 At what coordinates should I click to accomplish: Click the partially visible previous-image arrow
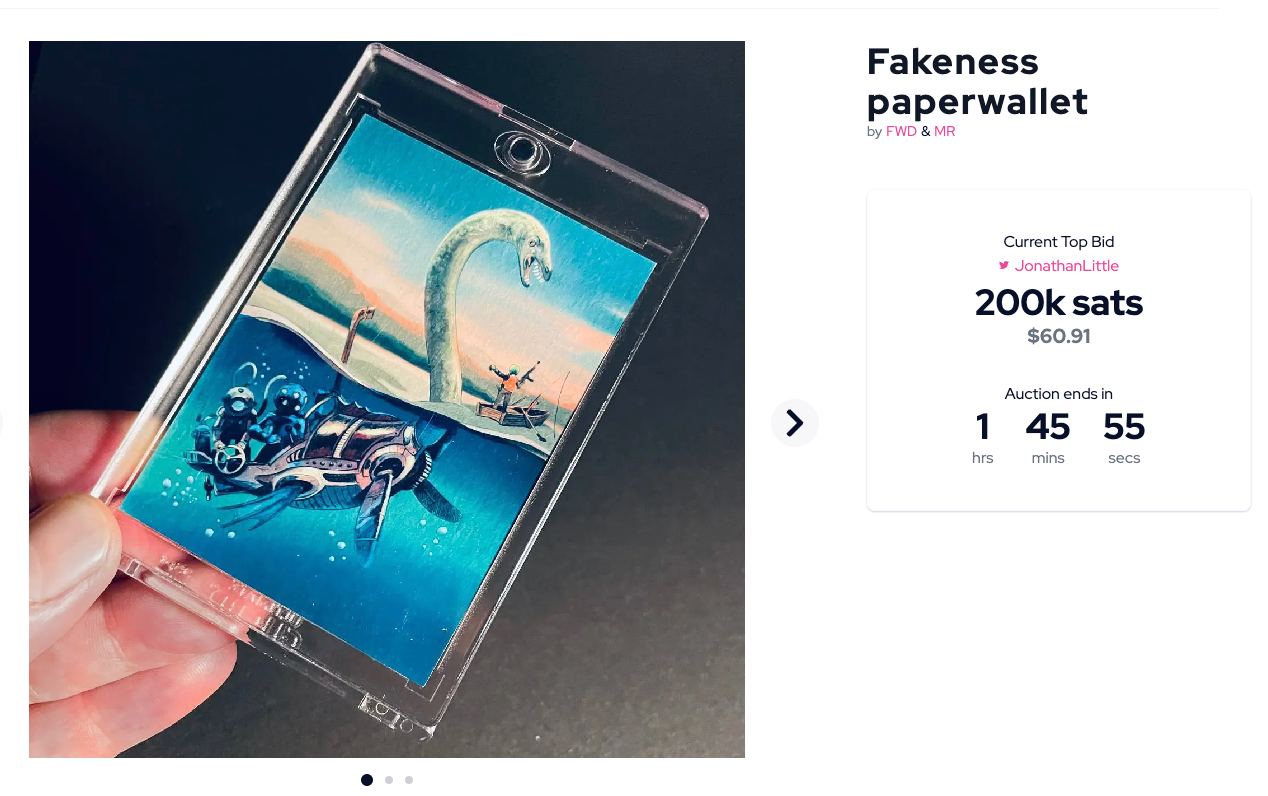tap(1, 423)
